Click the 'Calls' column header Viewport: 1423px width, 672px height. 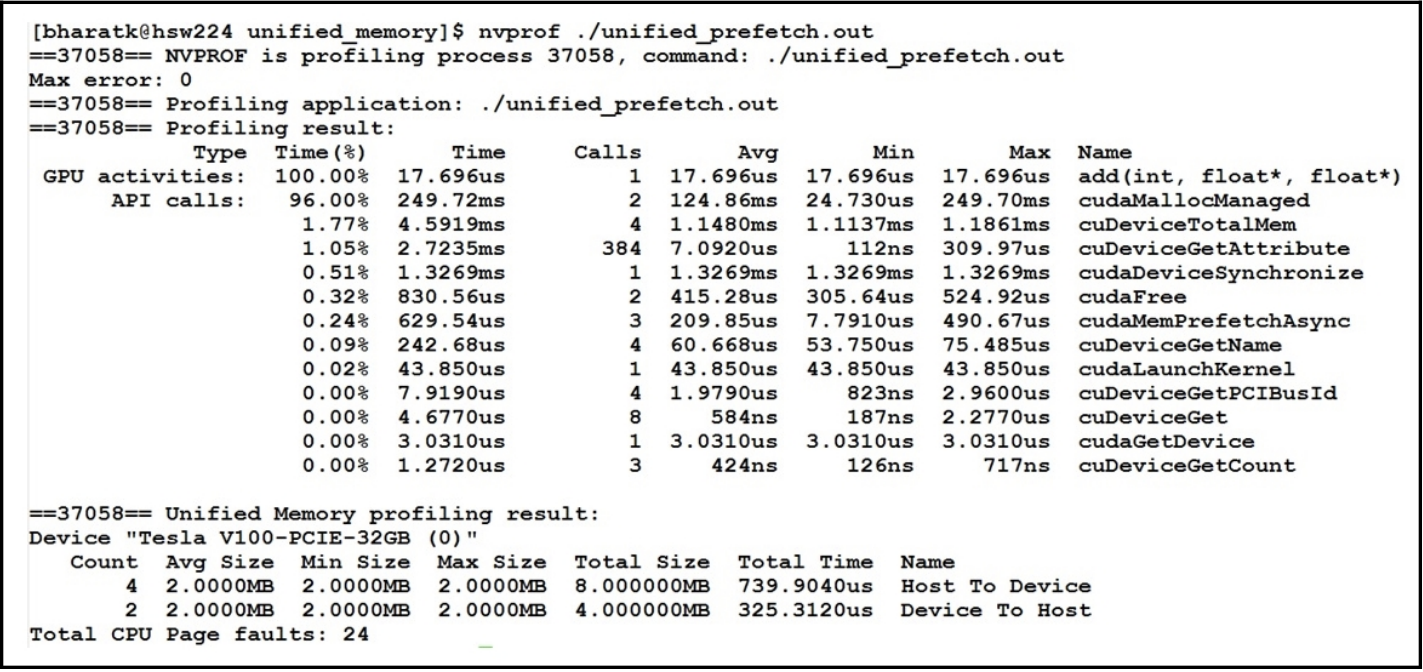pos(607,152)
